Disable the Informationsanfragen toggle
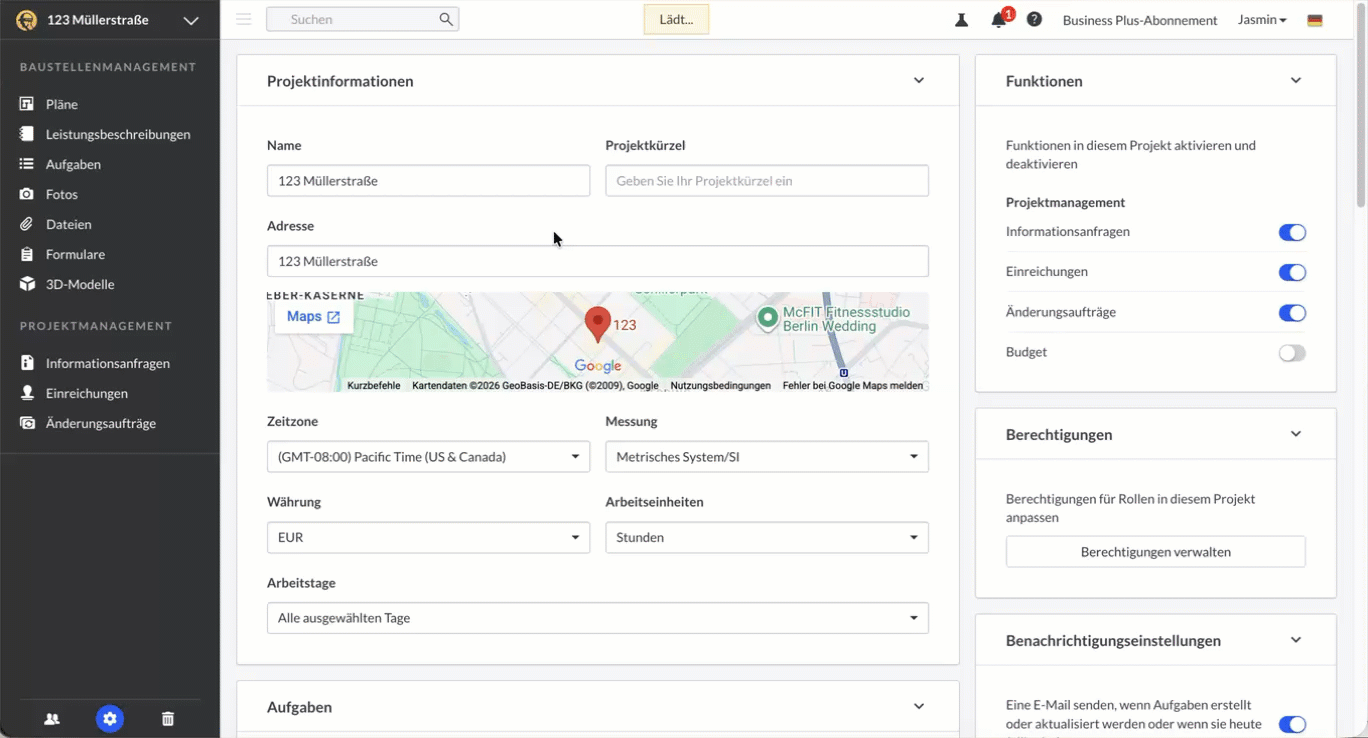This screenshot has height=738, width=1368. [x=1292, y=233]
